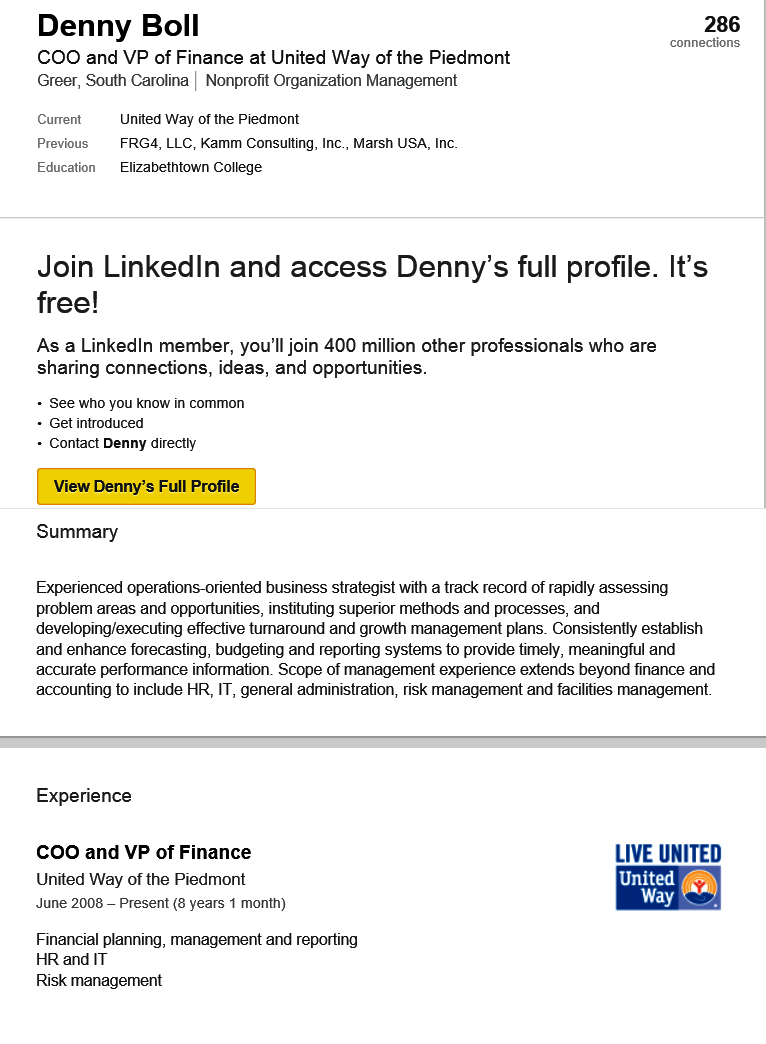This screenshot has height=1044, width=766.
Task: Select the See who you know in common bullet
Action: tap(146, 403)
